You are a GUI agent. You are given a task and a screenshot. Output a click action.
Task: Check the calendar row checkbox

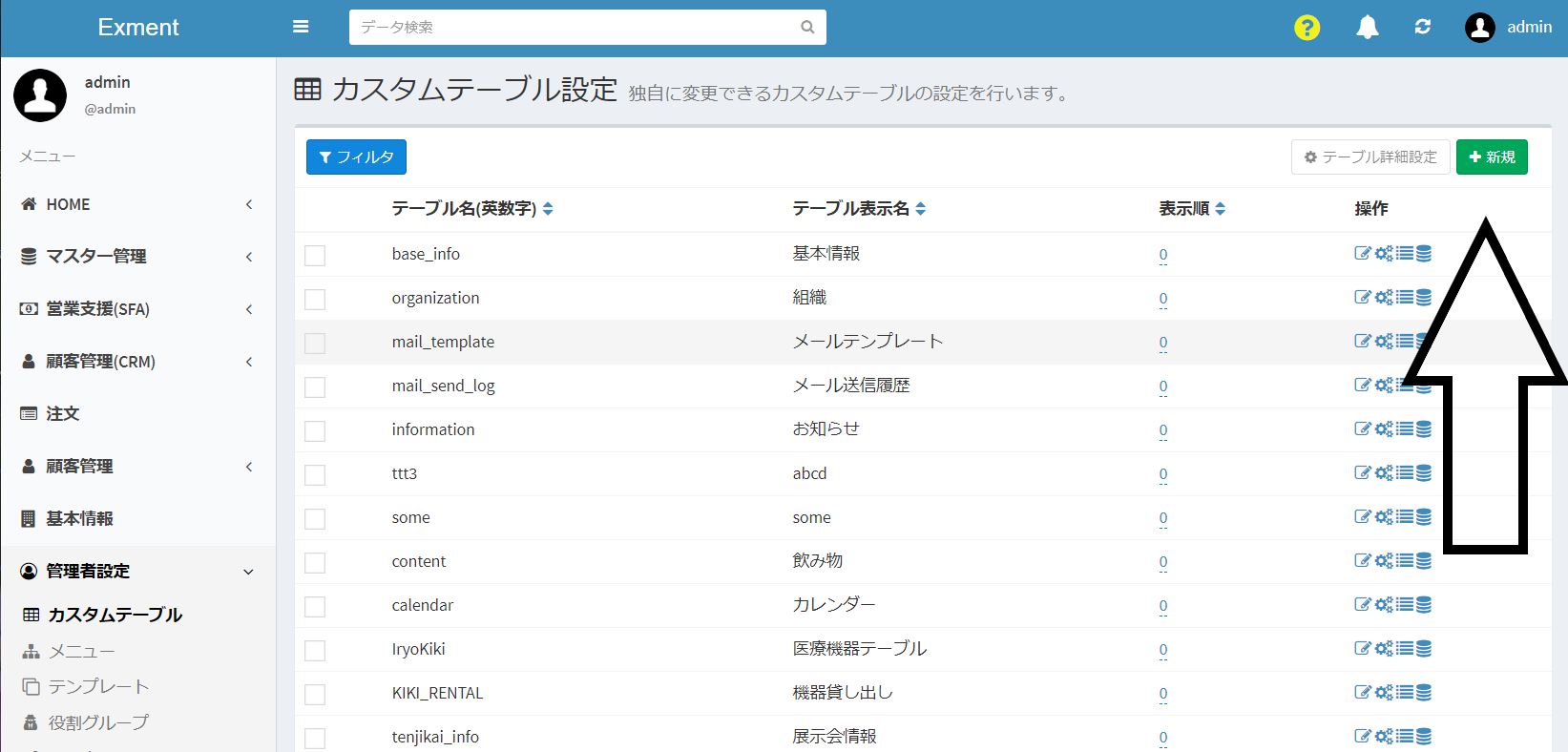pos(315,607)
